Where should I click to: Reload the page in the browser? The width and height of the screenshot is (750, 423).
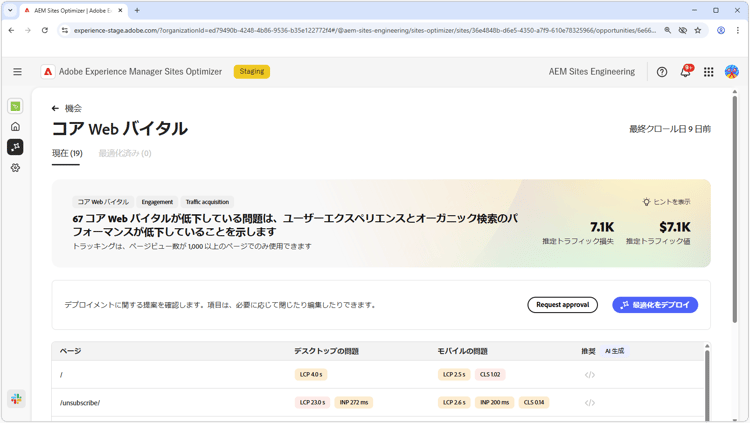click(x=45, y=31)
